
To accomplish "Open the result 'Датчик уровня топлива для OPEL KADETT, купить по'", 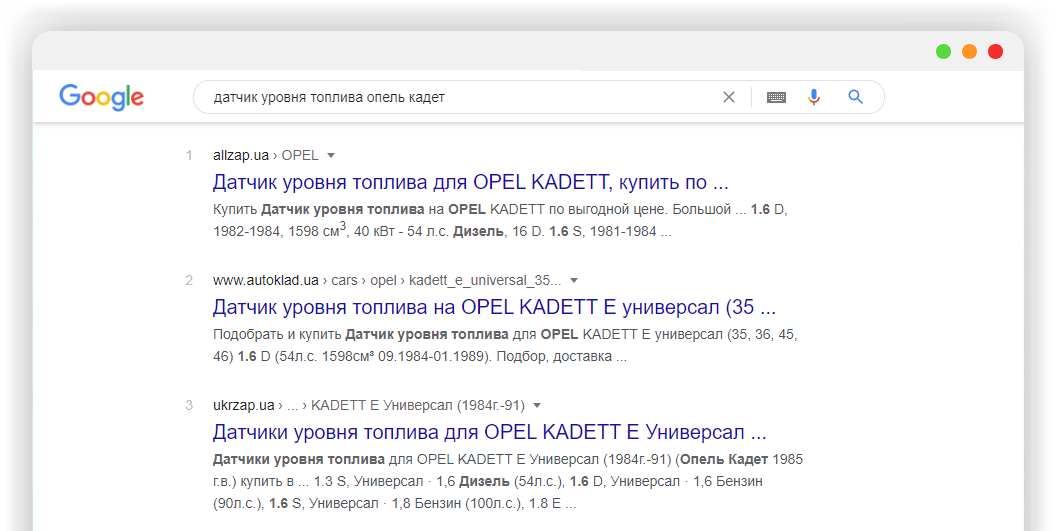I will point(470,182).
